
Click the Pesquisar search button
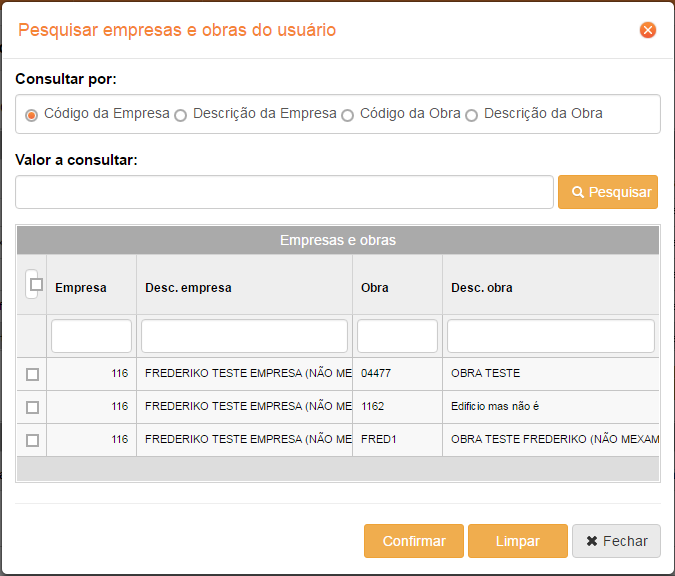[x=607, y=192]
